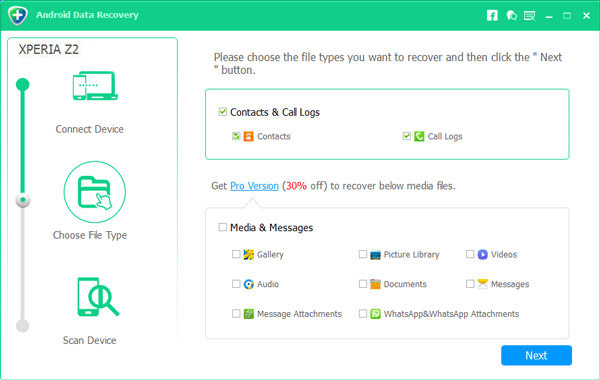Select the Choose File Type circle icon

(95, 192)
